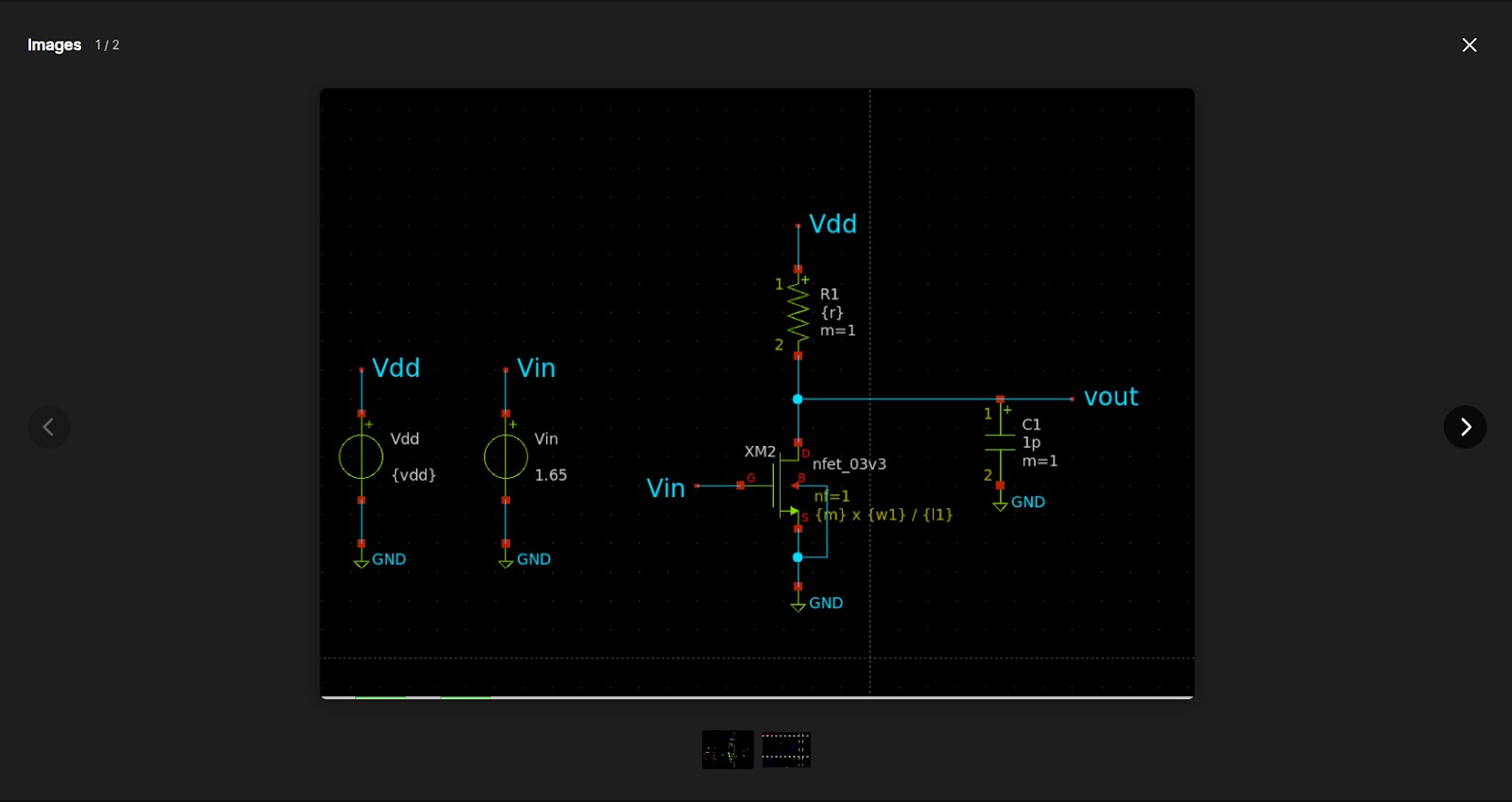Click the '1 / 2' image counter
The image size is (1512, 802).
tap(107, 45)
